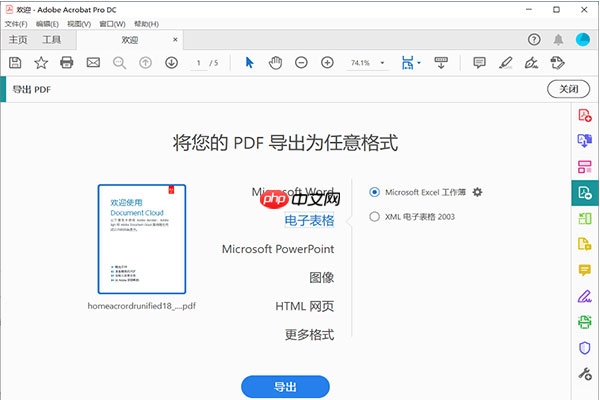Go to previous page arrow
The width and height of the screenshot is (600, 400).
pyautogui.click(x=145, y=62)
